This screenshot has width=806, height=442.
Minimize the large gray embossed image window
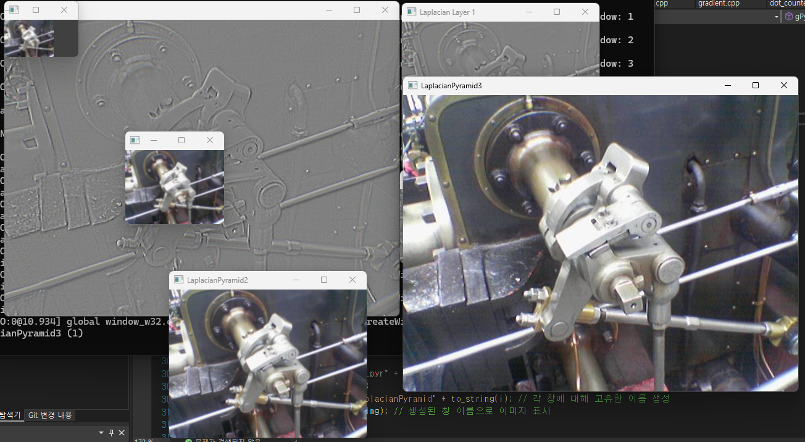click(329, 10)
